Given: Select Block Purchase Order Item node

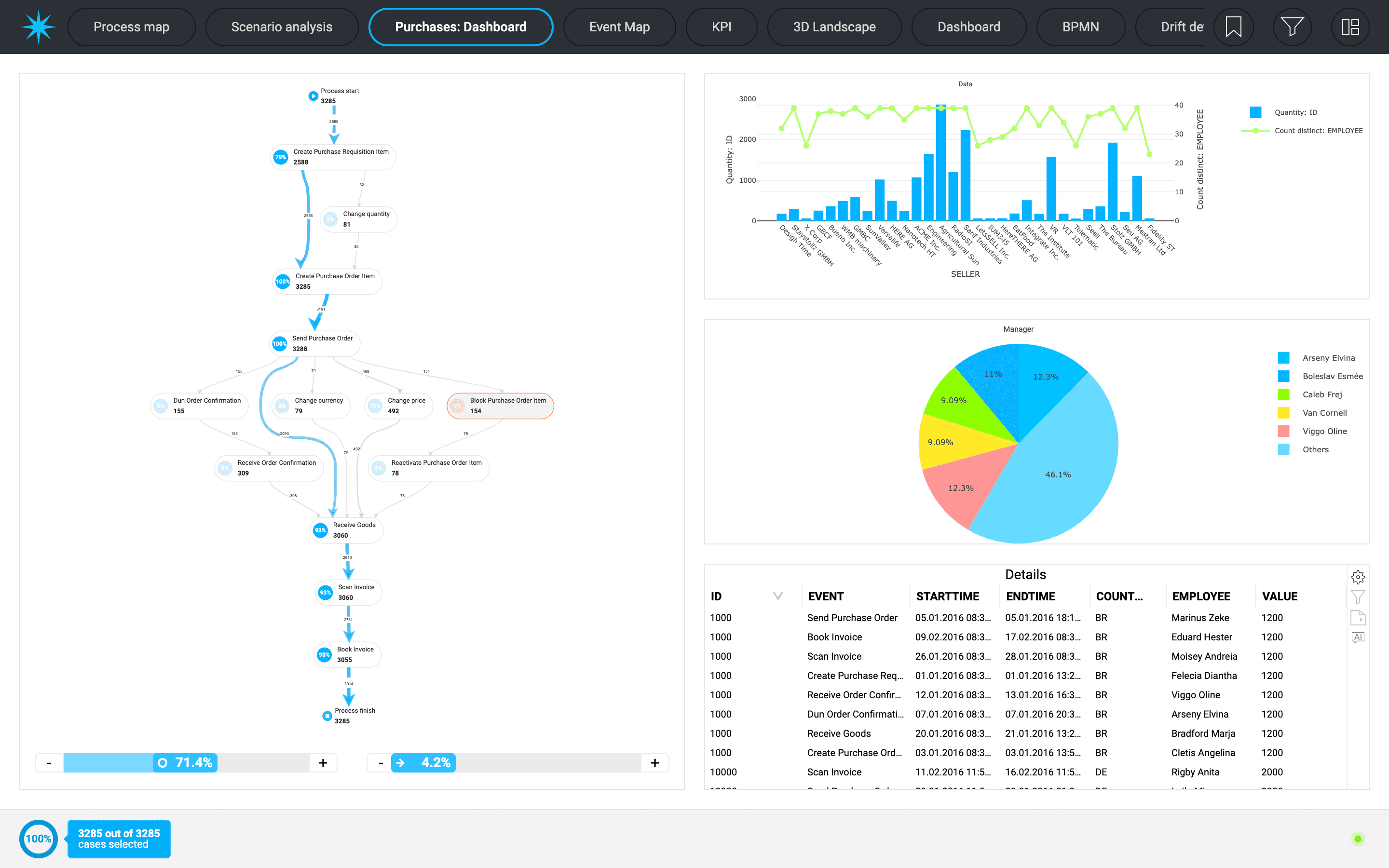Looking at the screenshot, I should pos(500,406).
